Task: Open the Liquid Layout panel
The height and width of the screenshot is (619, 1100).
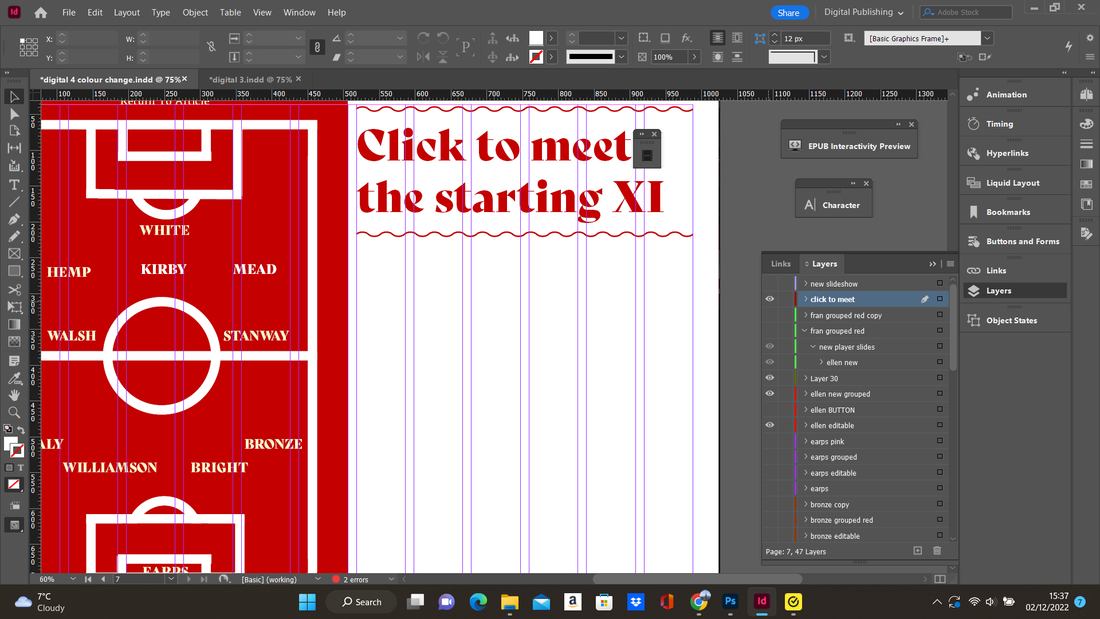Action: [1014, 183]
